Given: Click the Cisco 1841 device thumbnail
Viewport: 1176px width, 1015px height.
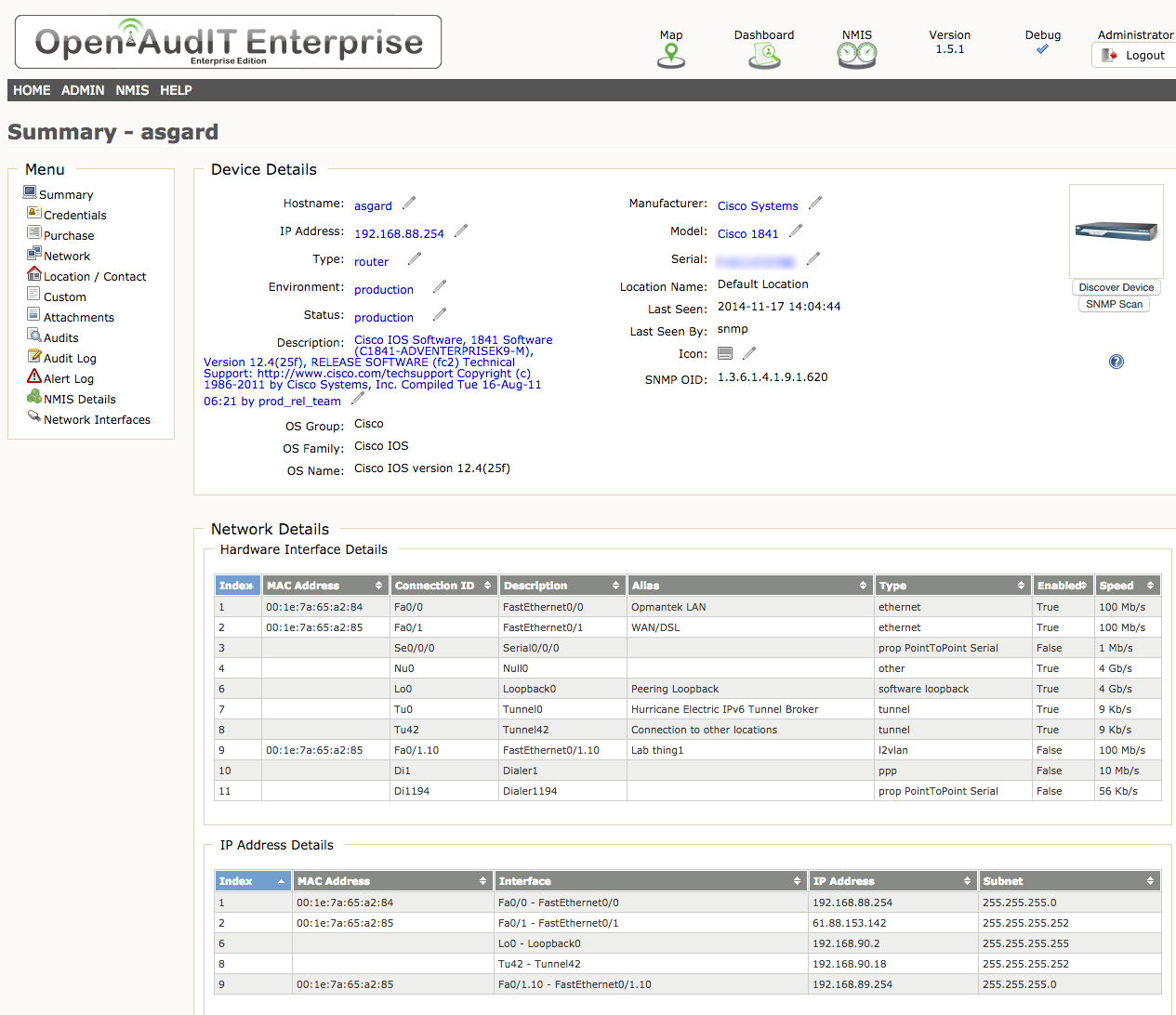Looking at the screenshot, I should click(x=1116, y=231).
